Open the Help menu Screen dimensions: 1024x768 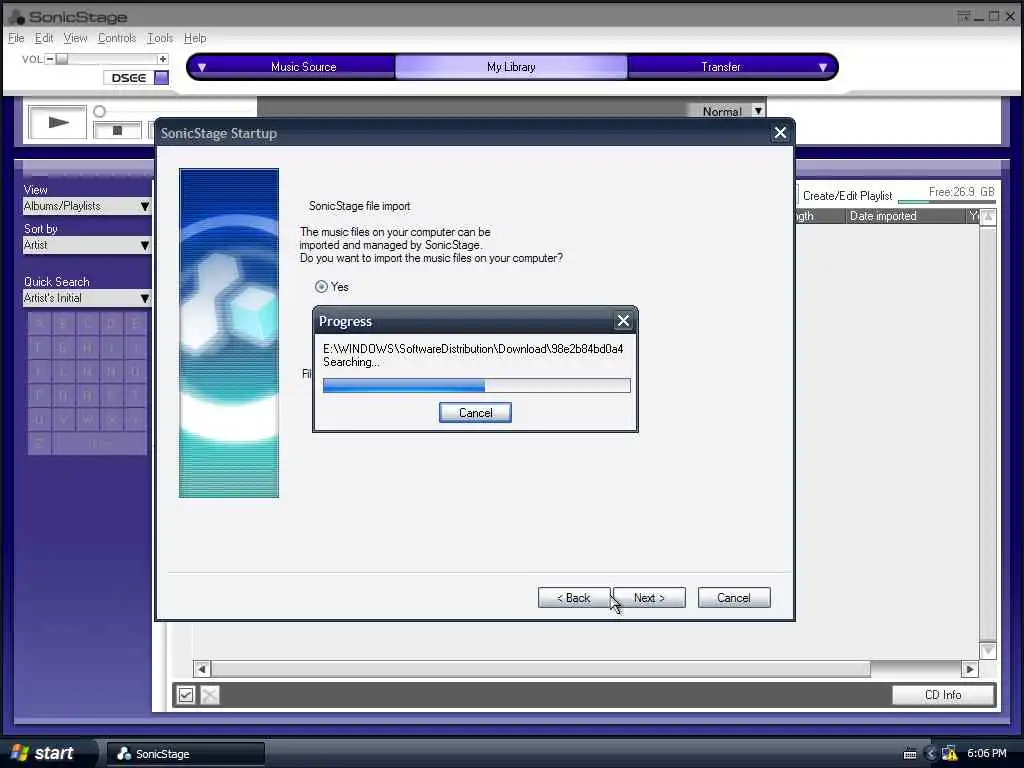[x=195, y=38]
